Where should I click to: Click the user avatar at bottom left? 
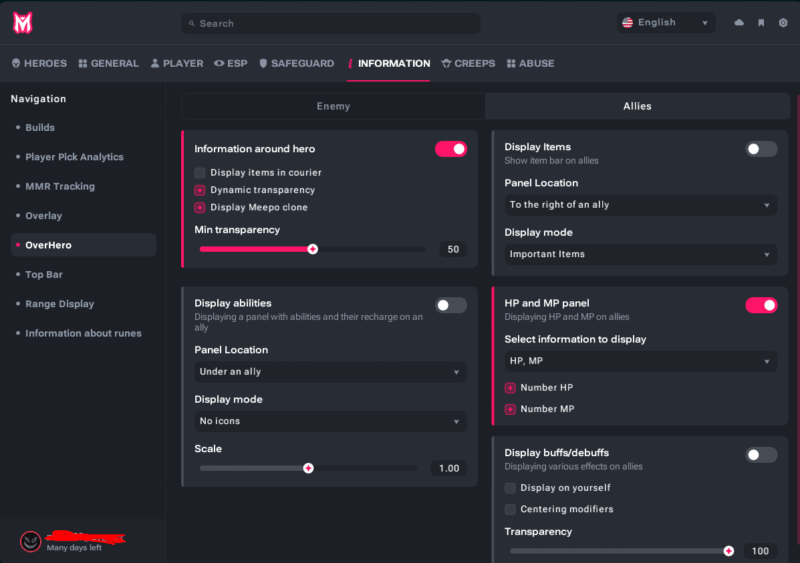[x=31, y=542]
